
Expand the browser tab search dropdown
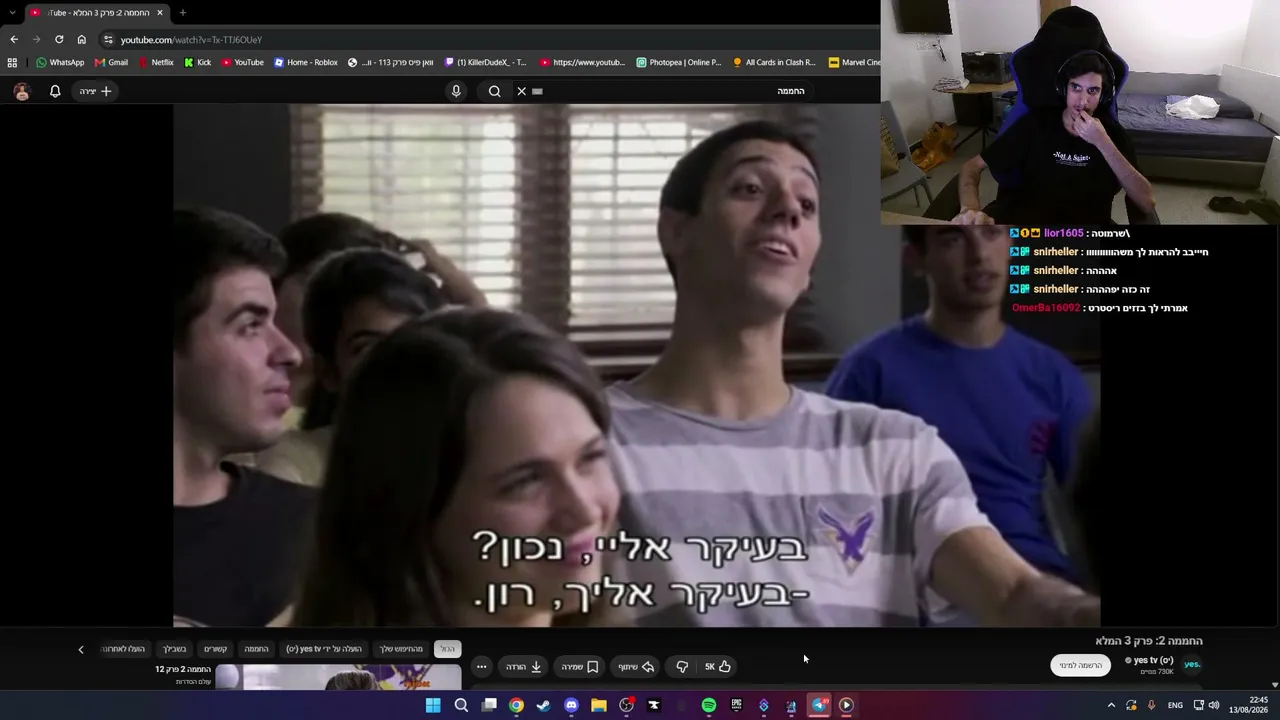tap(12, 13)
